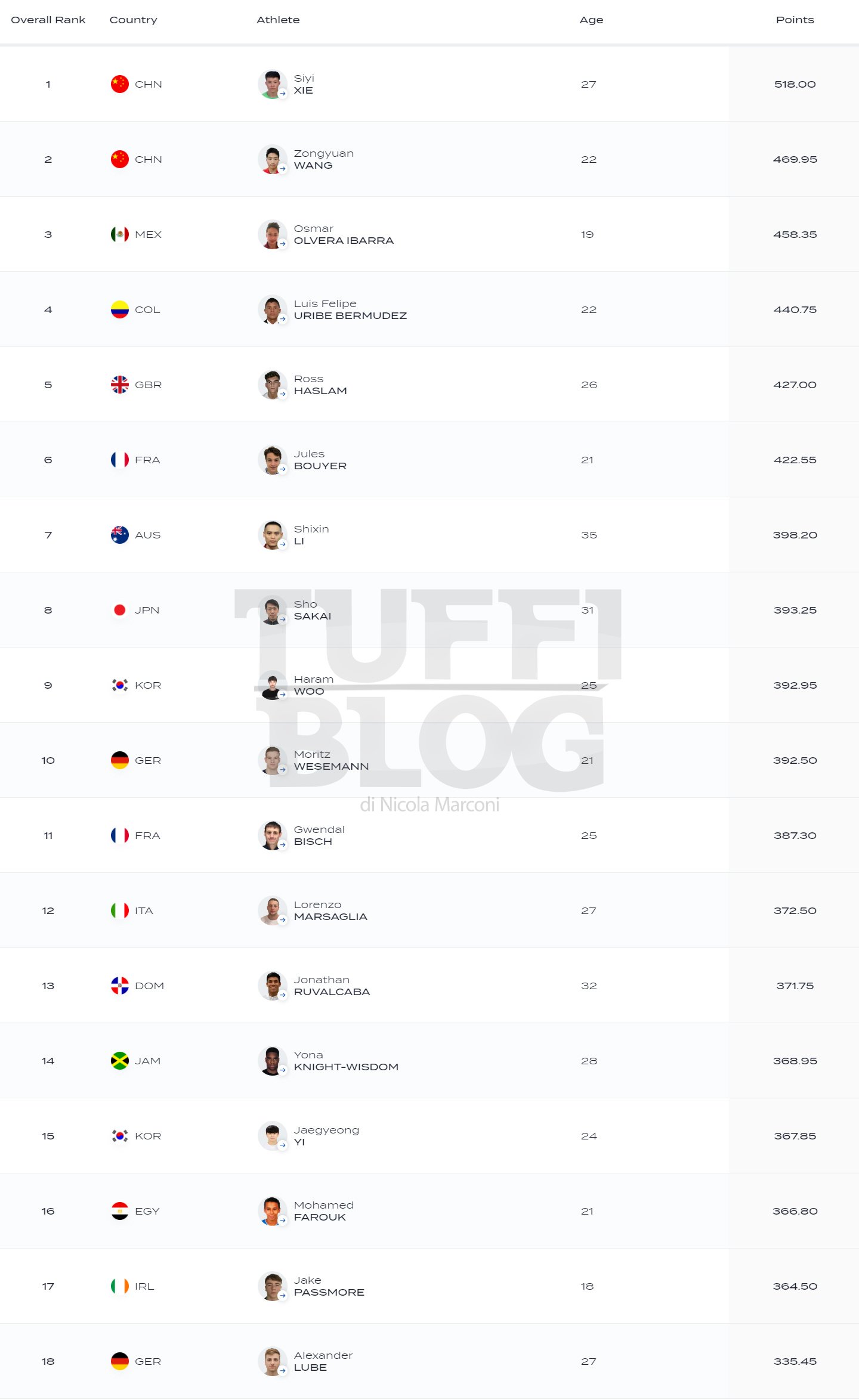Viewport: 859px width, 1400px height.
Task: Click Jake Passmore's profile photo
Action: click(x=272, y=1286)
